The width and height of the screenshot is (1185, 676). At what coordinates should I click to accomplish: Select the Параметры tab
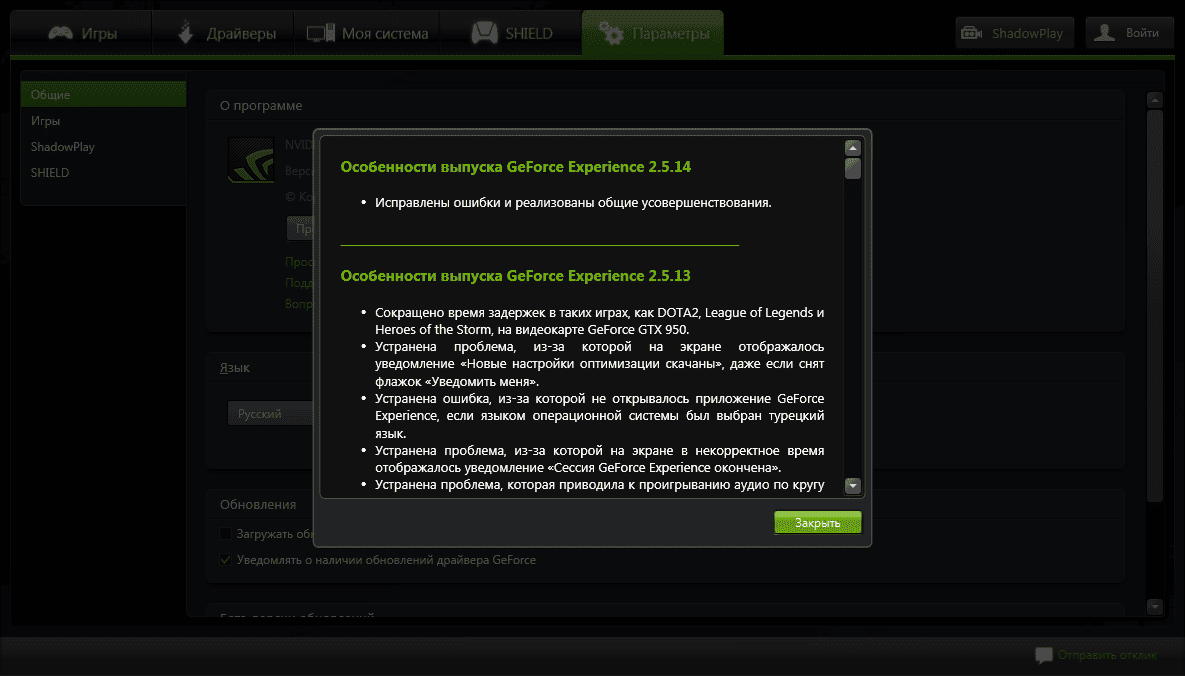point(653,33)
